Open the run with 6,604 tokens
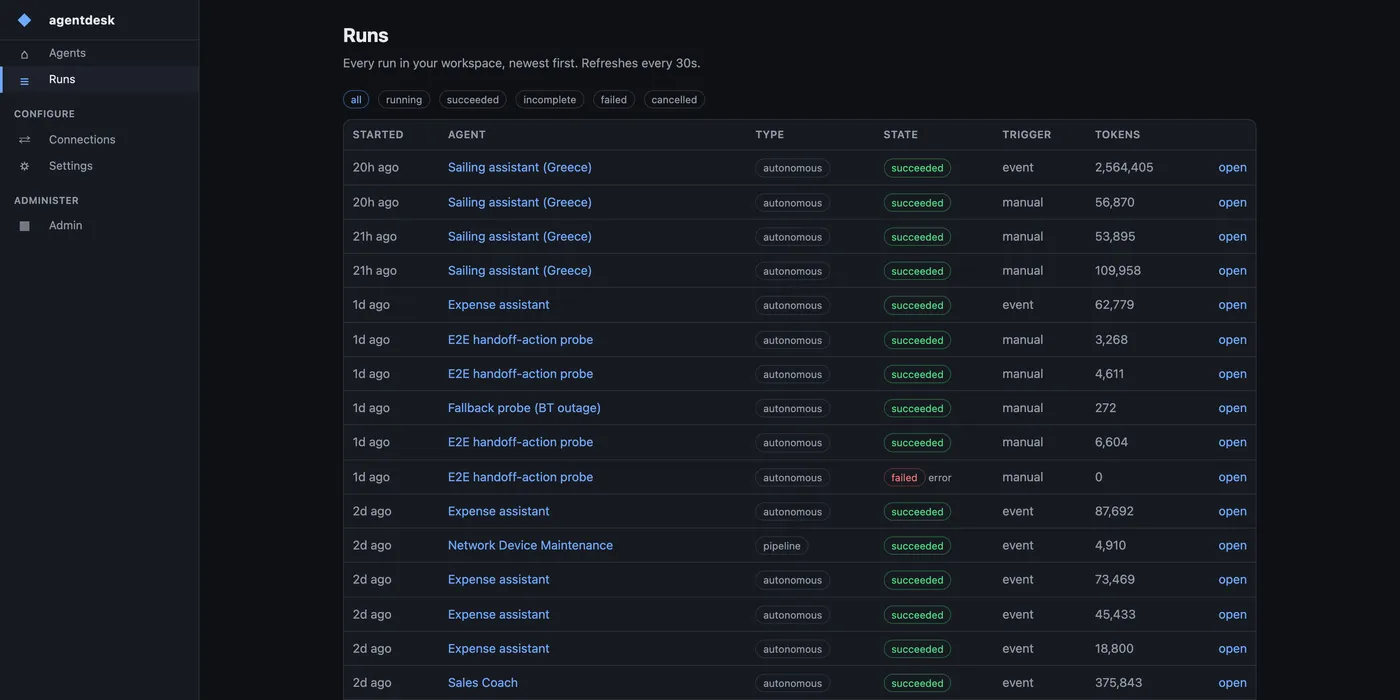Screen dimensions: 1400x700 point(1232,441)
